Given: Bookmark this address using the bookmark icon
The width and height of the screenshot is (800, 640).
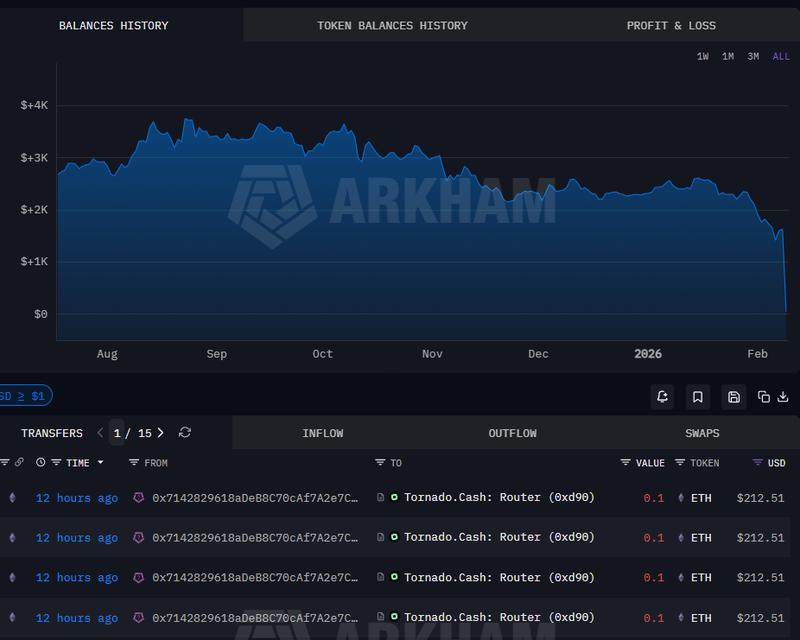Looking at the screenshot, I should pos(698,397).
